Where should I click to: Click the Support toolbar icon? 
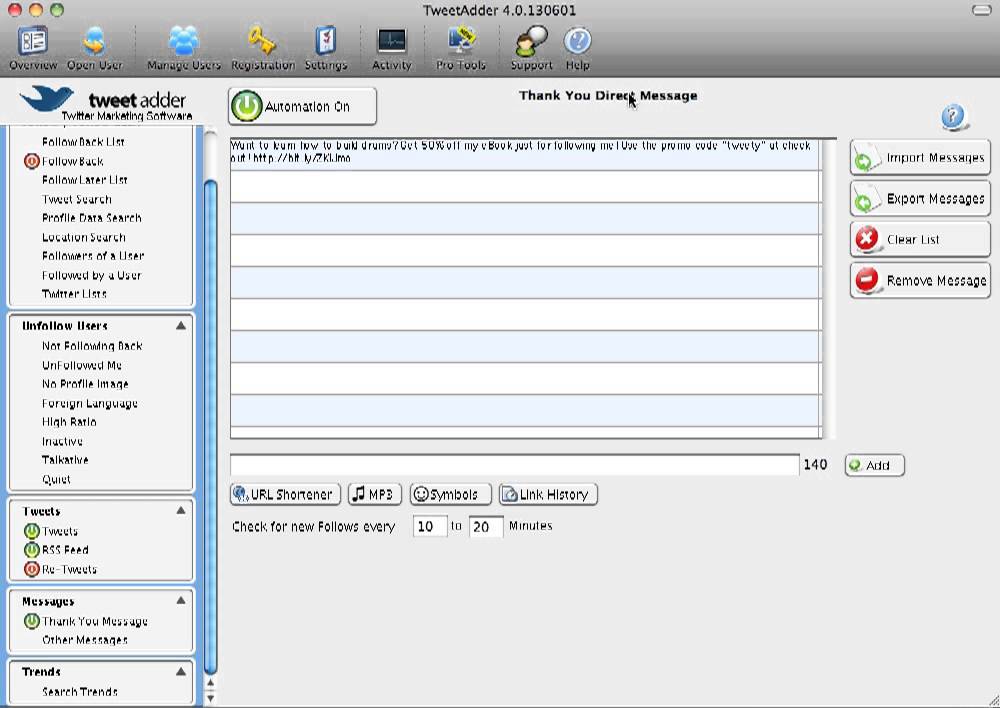click(x=531, y=48)
